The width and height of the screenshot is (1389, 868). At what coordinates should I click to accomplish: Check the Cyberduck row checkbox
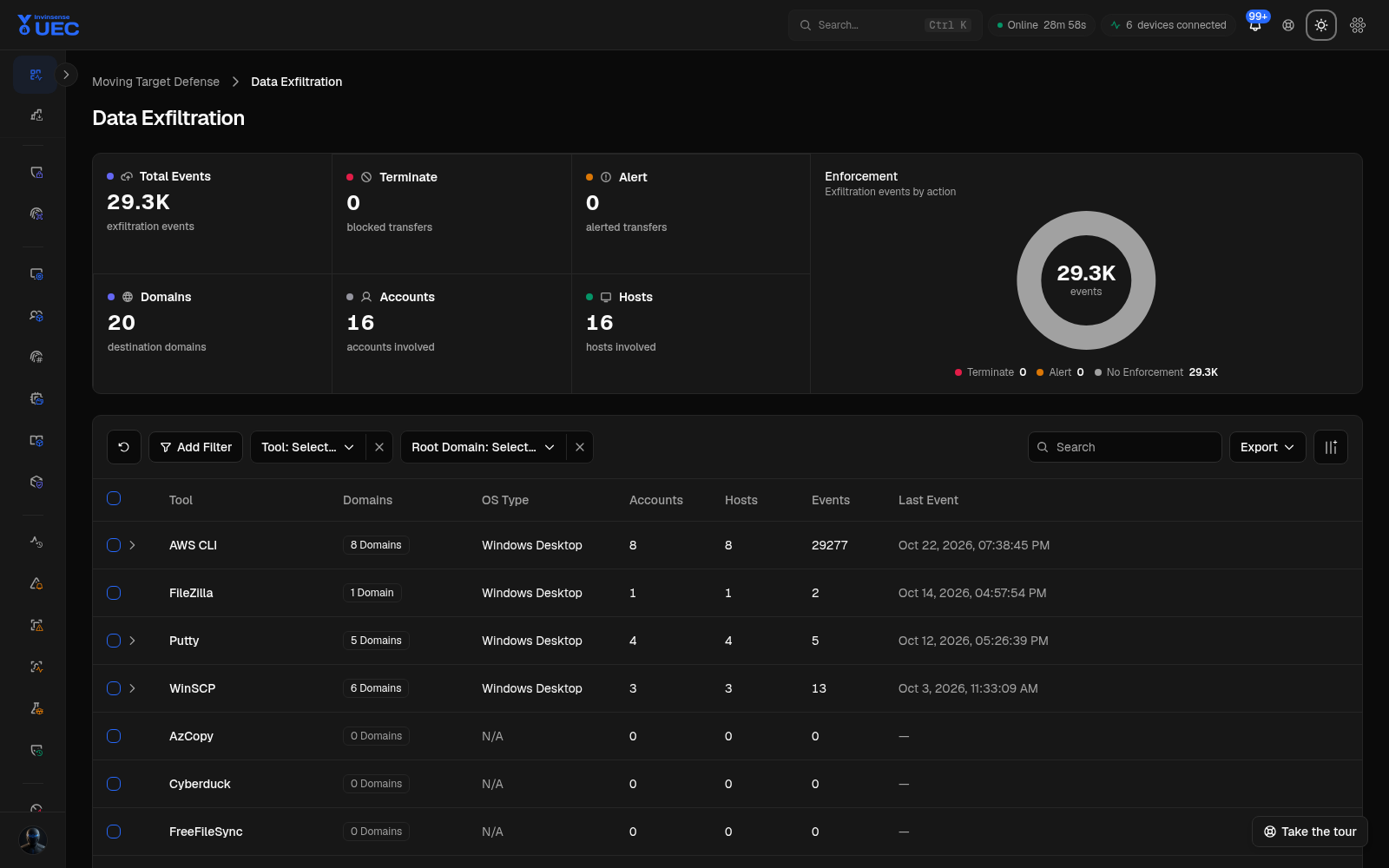tap(114, 784)
